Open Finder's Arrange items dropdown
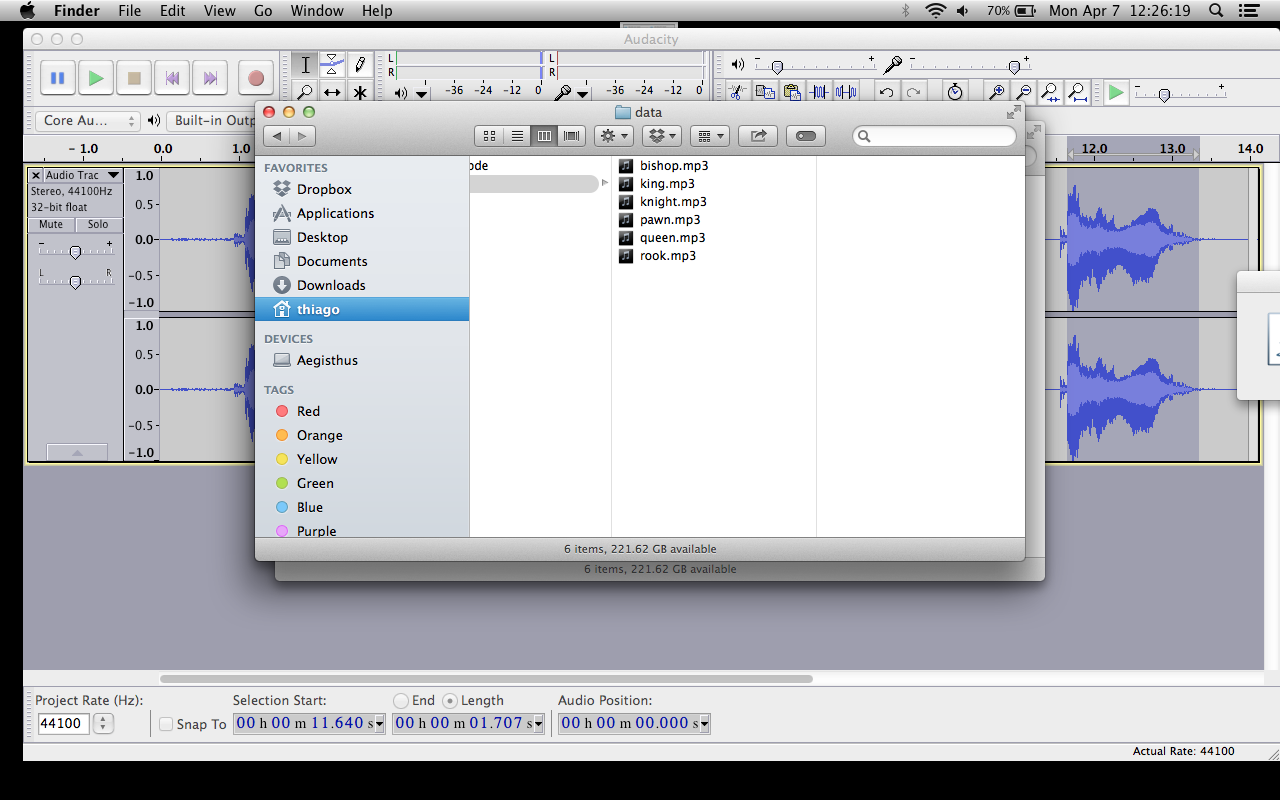Image resolution: width=1280 pixels, height=800 pixels. click(x=709, y=135)
